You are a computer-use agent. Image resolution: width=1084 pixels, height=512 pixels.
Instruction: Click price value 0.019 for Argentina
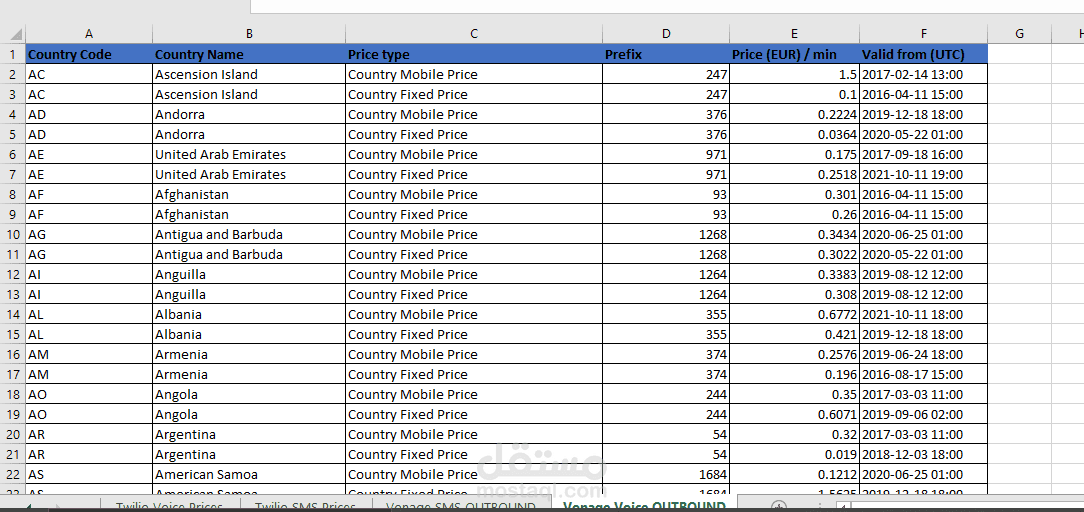tap(794, 455)
